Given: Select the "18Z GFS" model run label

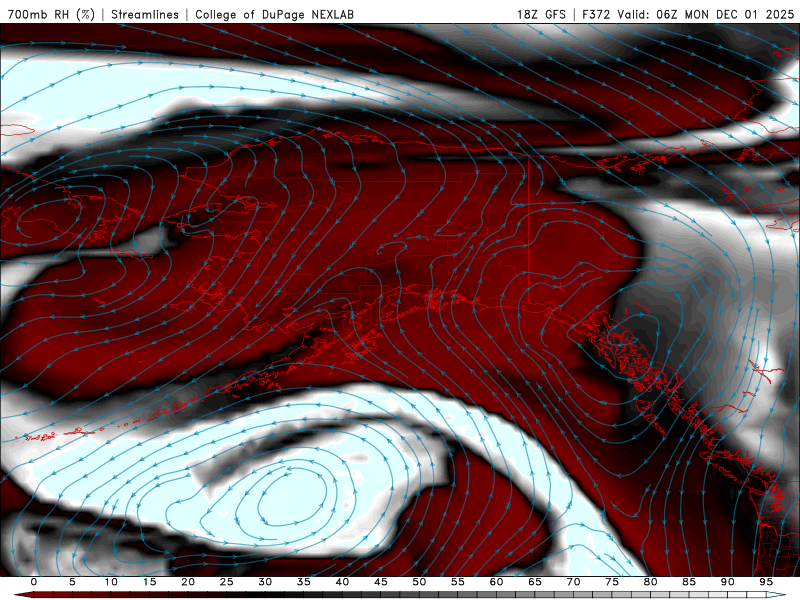Looking at the screenshot, I should [x=541, y=14].
